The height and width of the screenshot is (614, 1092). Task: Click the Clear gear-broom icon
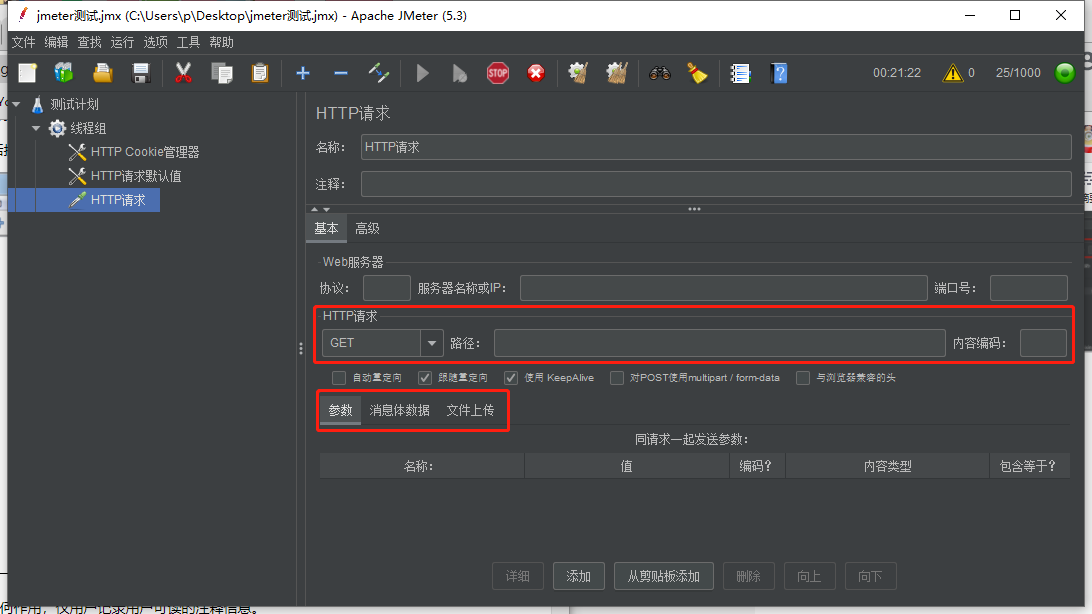tap(578, 73)
